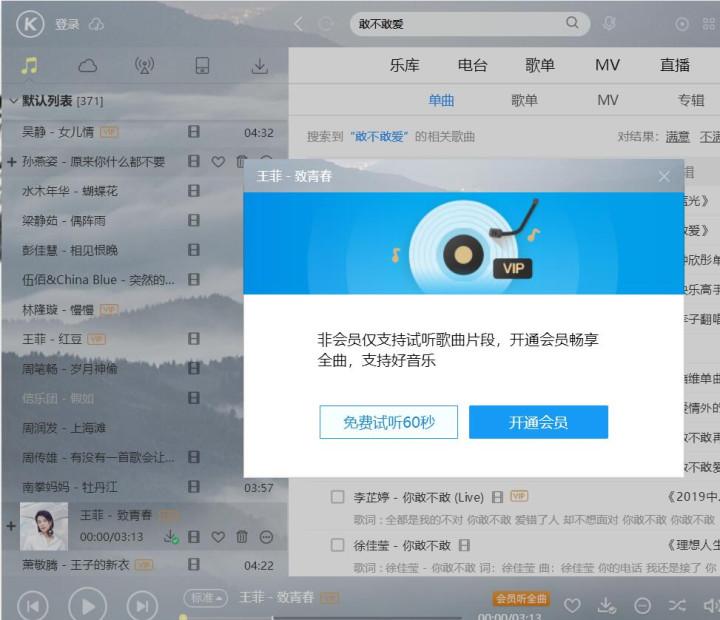Go back with the left arrow icon

298,24
